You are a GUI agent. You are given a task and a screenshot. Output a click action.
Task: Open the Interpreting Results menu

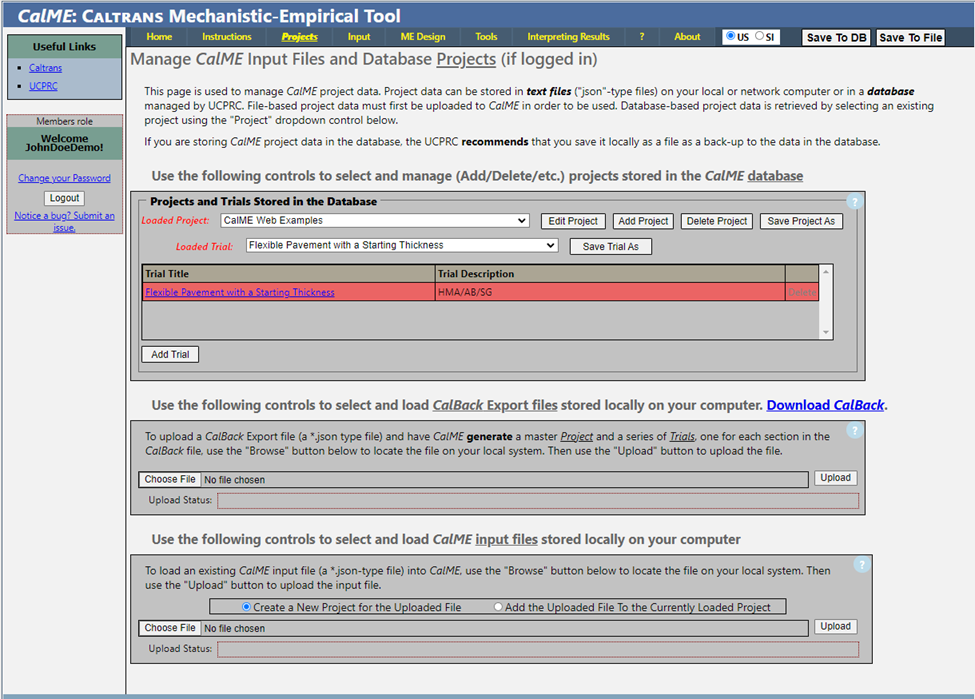coord(568,37)
